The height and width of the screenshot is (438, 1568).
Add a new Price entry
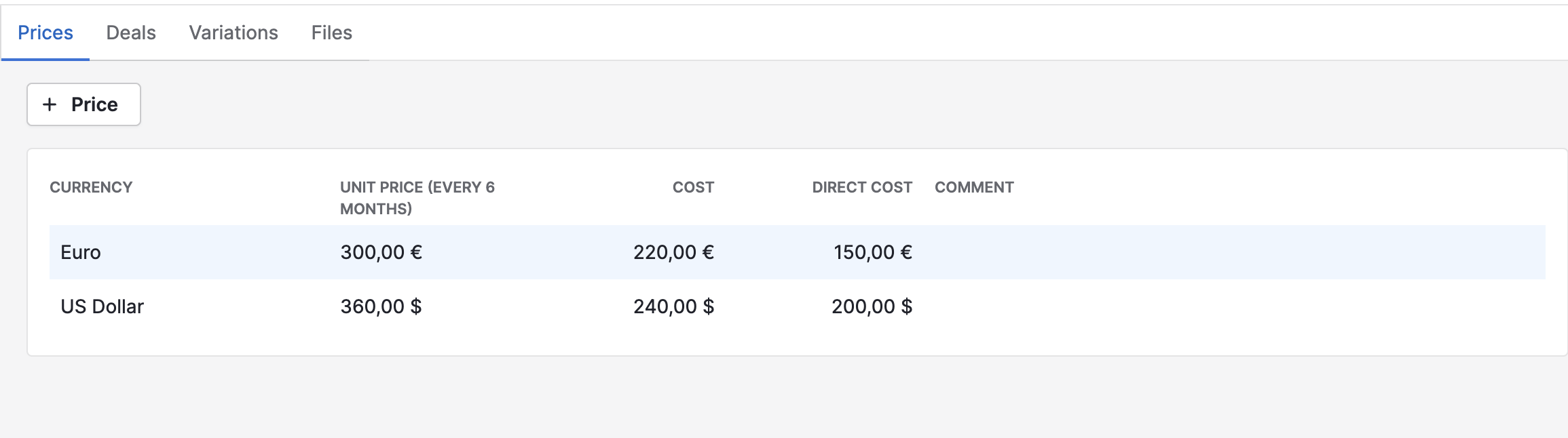[83, 104]
